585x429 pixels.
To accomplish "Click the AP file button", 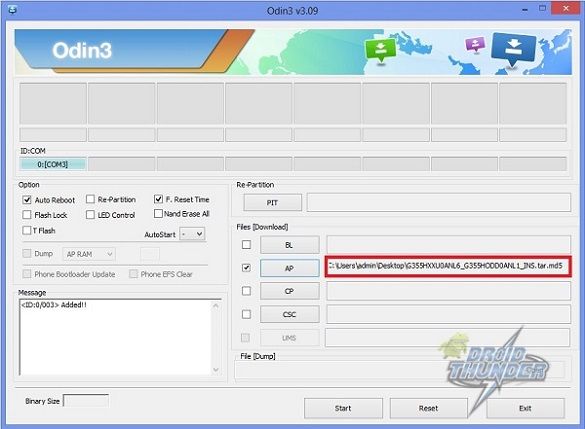I will tap(290, 268).
